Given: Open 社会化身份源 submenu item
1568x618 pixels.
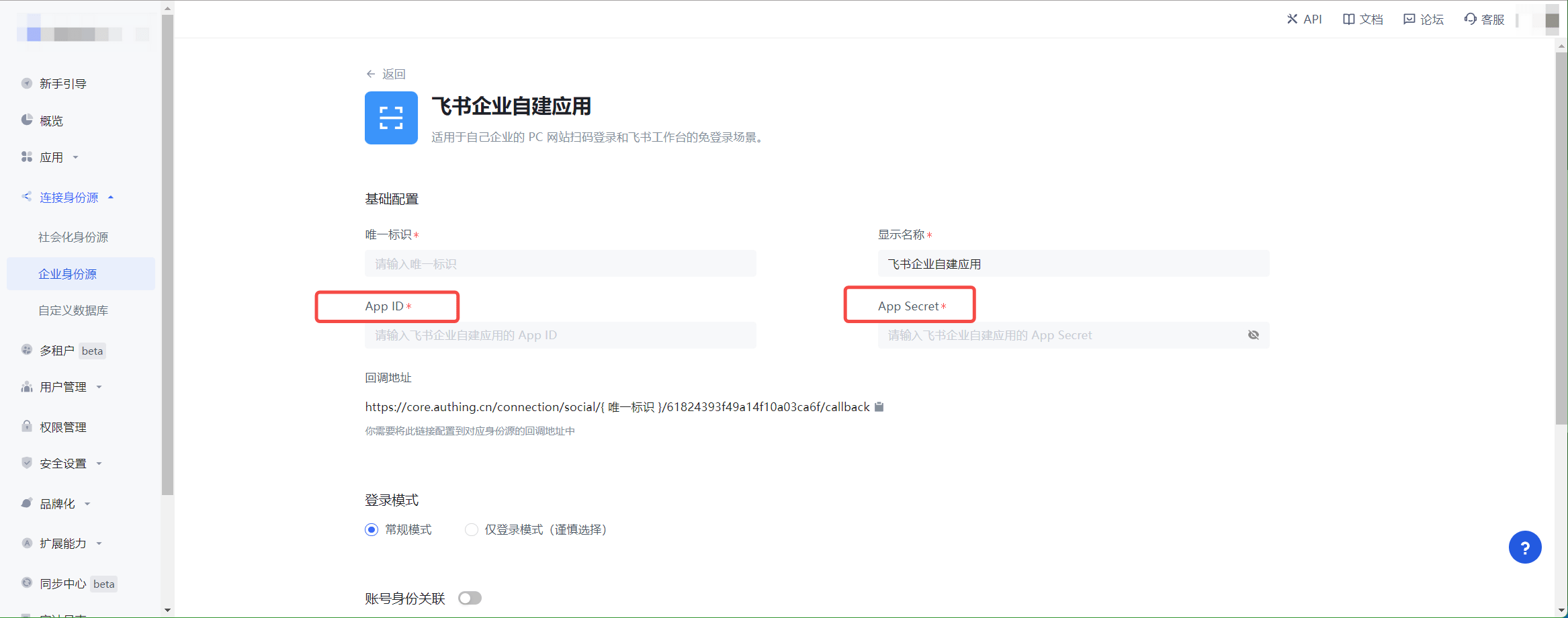Looking at the screenshot, I should click(x=73, y=237).
